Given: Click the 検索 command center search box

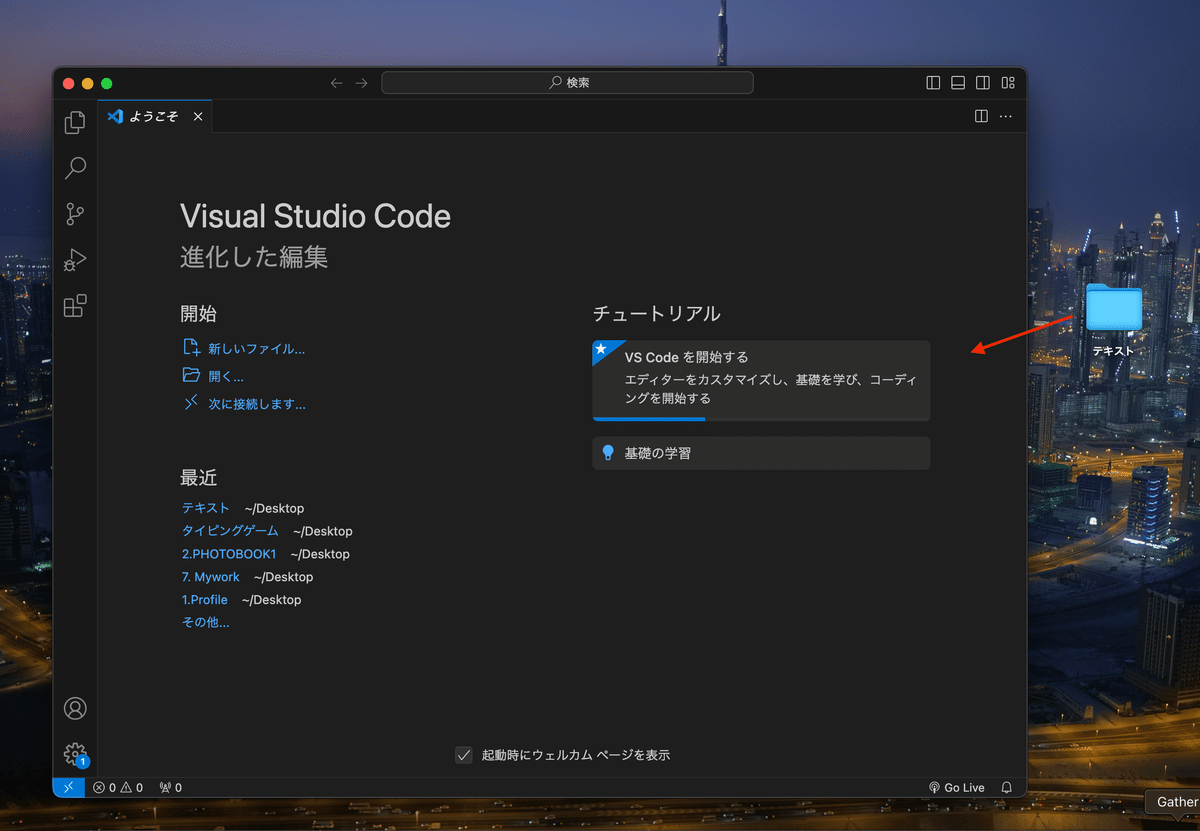Looking at the screenshot, I should 567,83.
